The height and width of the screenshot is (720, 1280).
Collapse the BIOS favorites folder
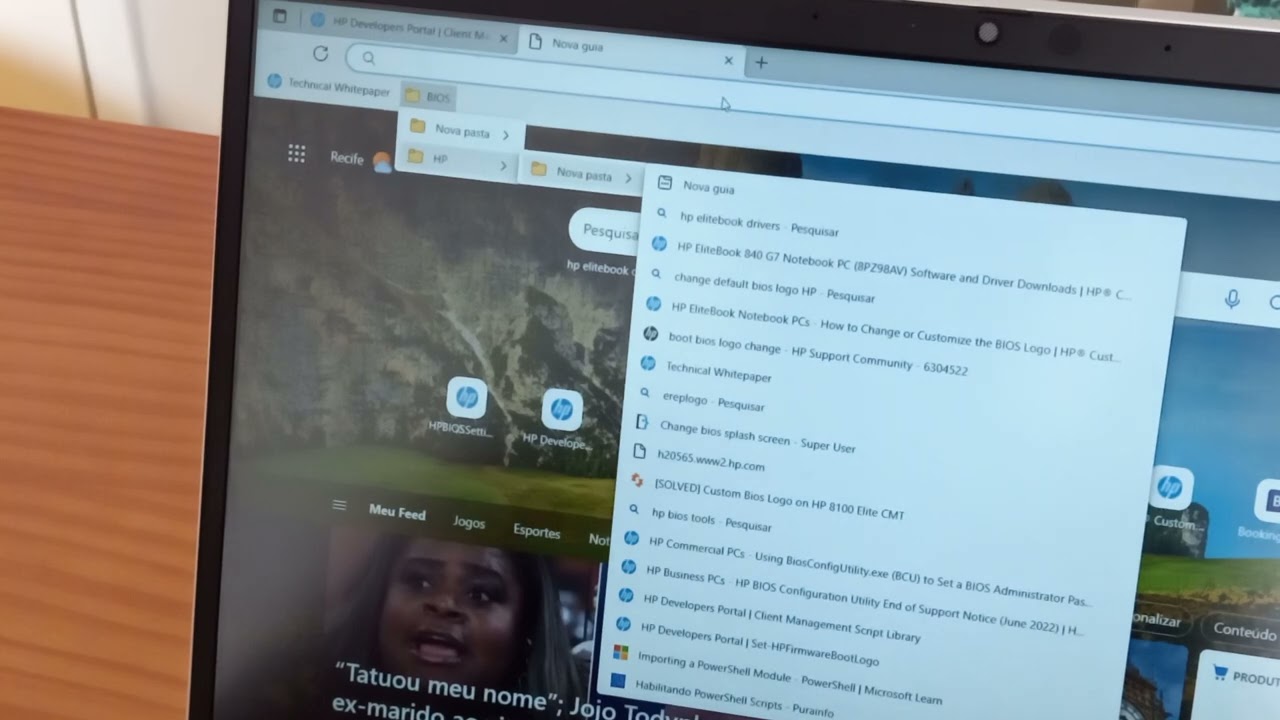428,97
